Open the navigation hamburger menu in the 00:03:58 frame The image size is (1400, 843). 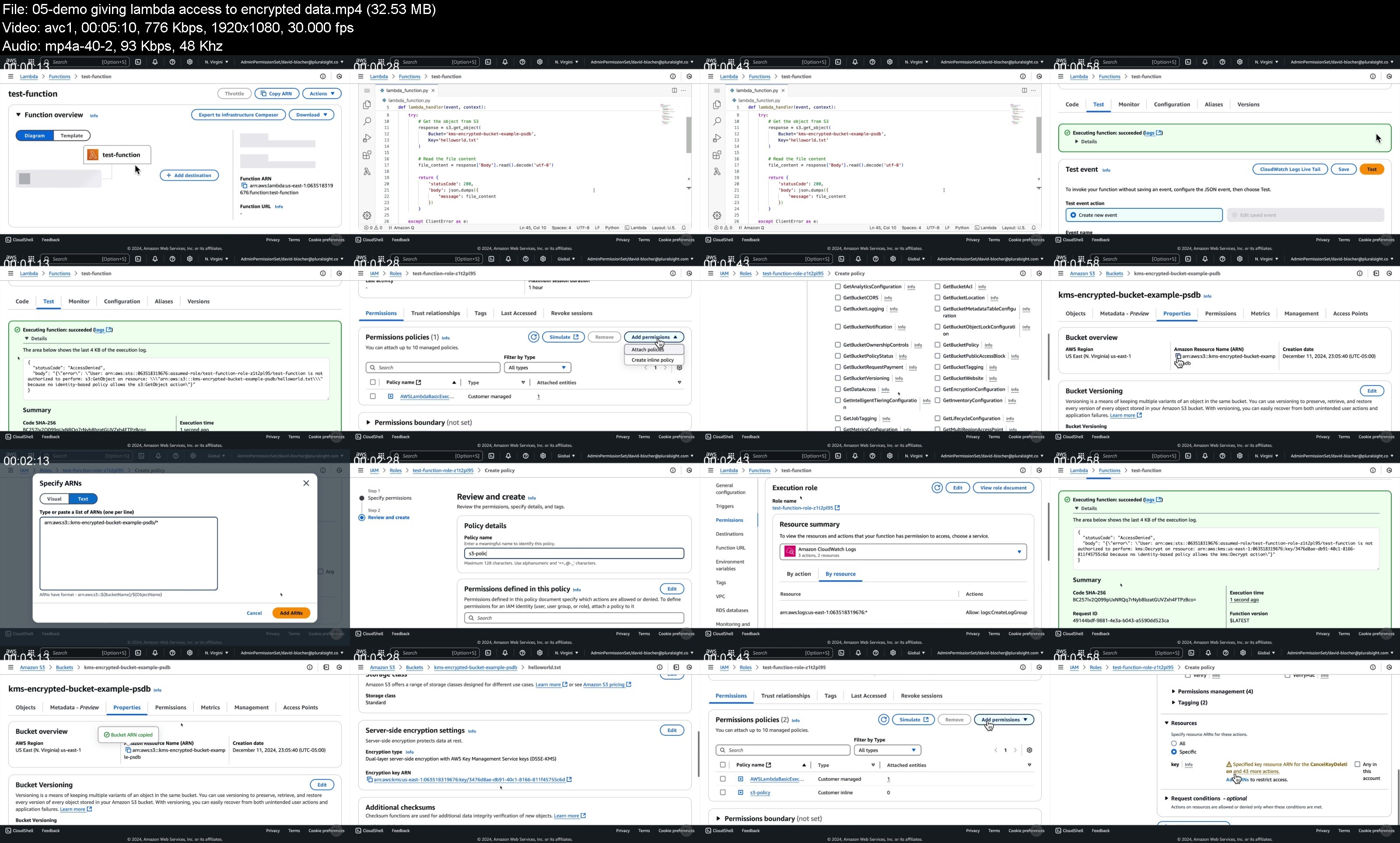point(1060,667)
